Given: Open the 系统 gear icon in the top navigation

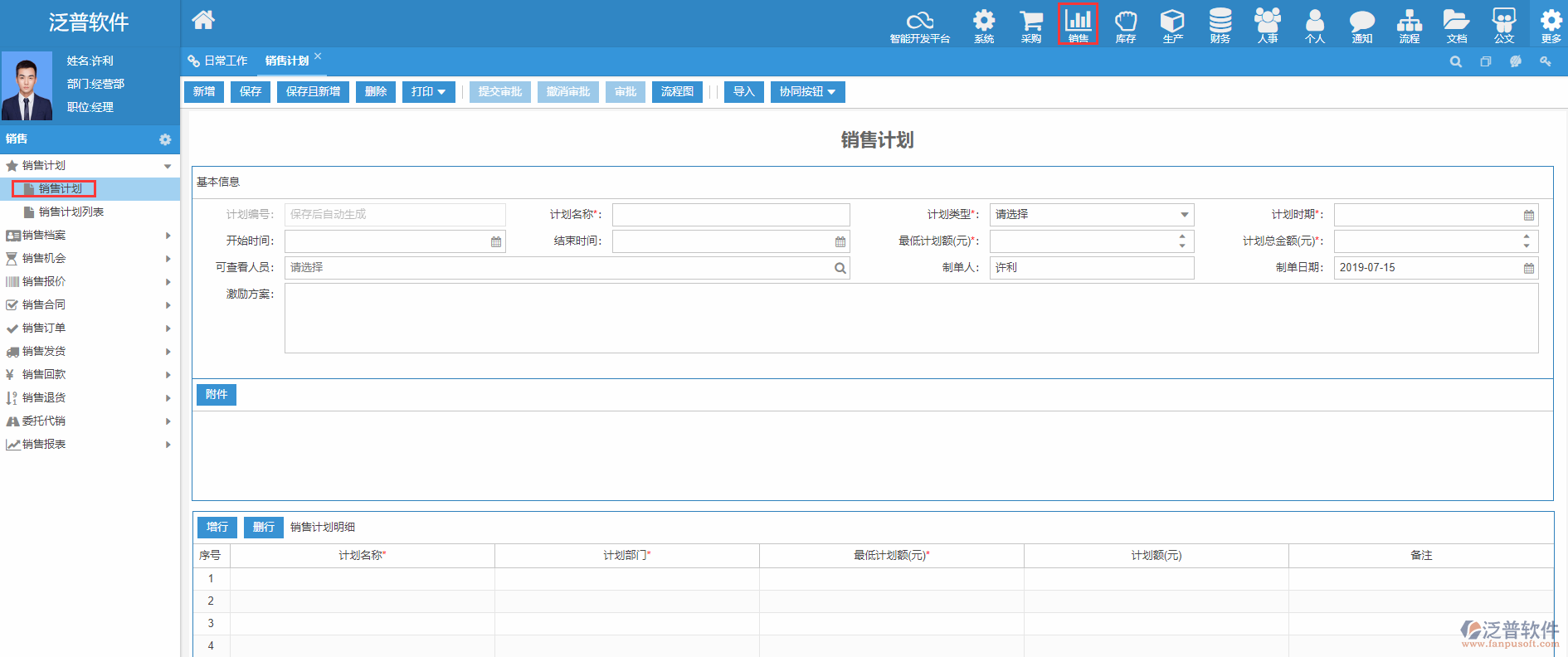Looking at the screenshot, I should [984, 25].
